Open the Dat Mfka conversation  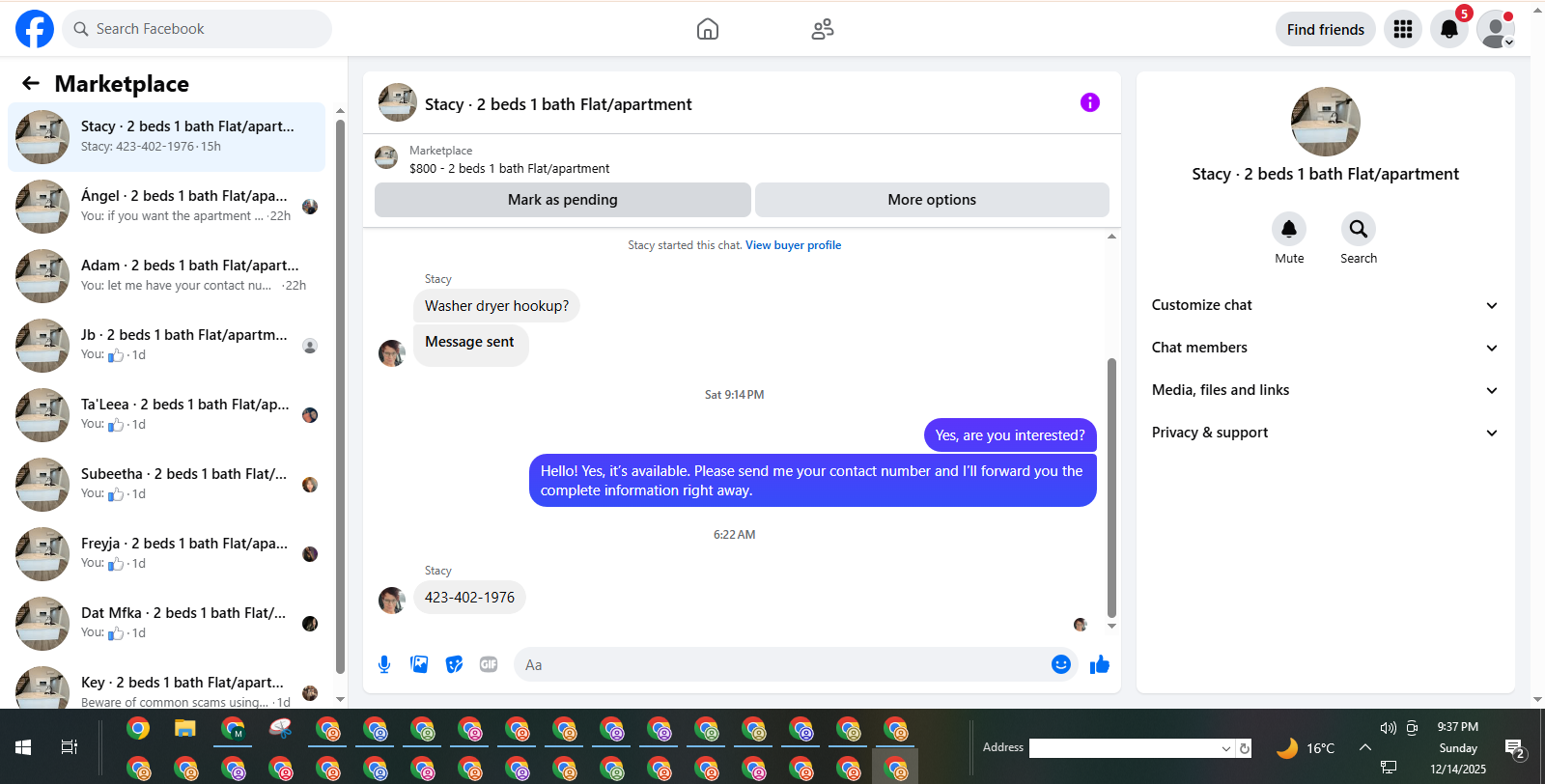coord(166,624)
